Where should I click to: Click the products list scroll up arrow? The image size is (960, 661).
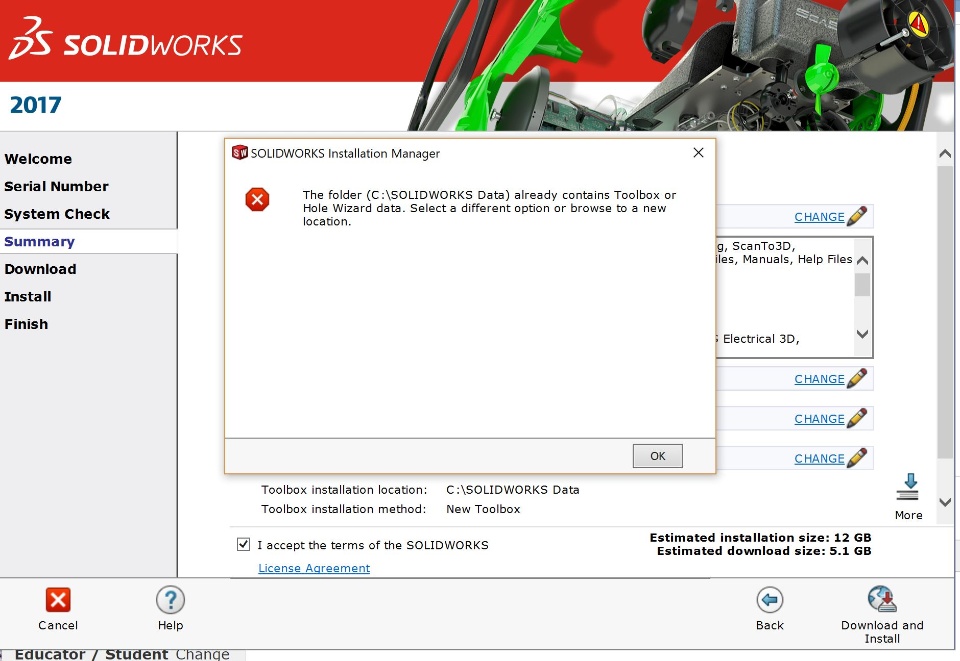(x=863, y=261)
